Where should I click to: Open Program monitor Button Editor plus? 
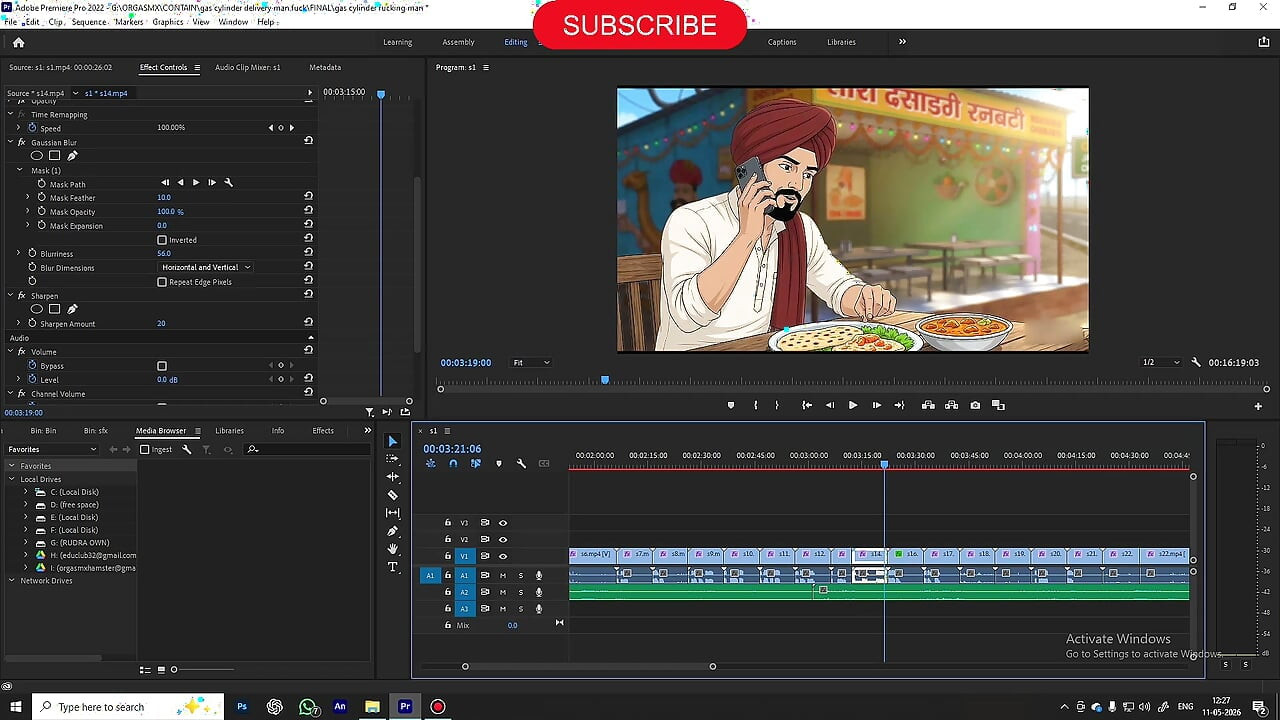click(1258, 406)
